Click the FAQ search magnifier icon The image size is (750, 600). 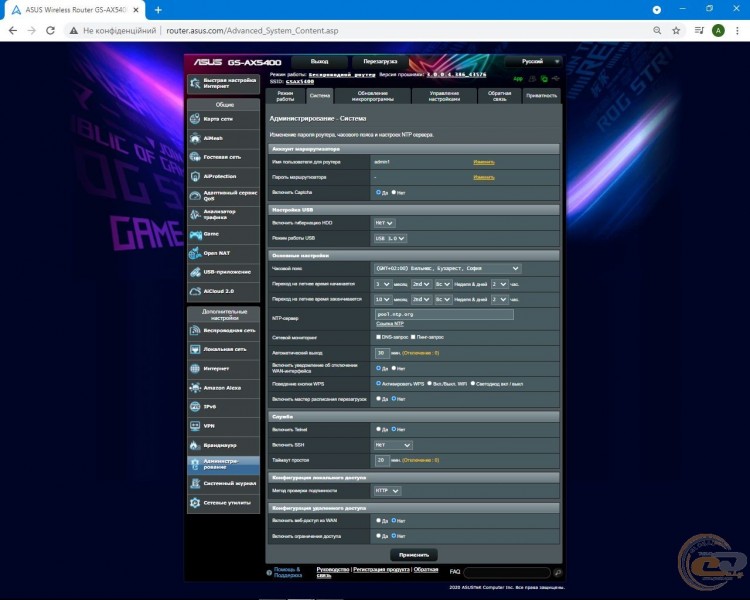coord(557,572)
